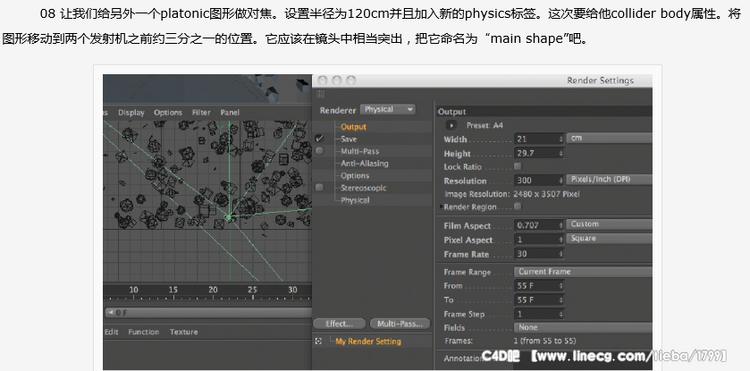Toggle the Multi-Pass checkbox
The image size is (750, 371).
point(319,151)
